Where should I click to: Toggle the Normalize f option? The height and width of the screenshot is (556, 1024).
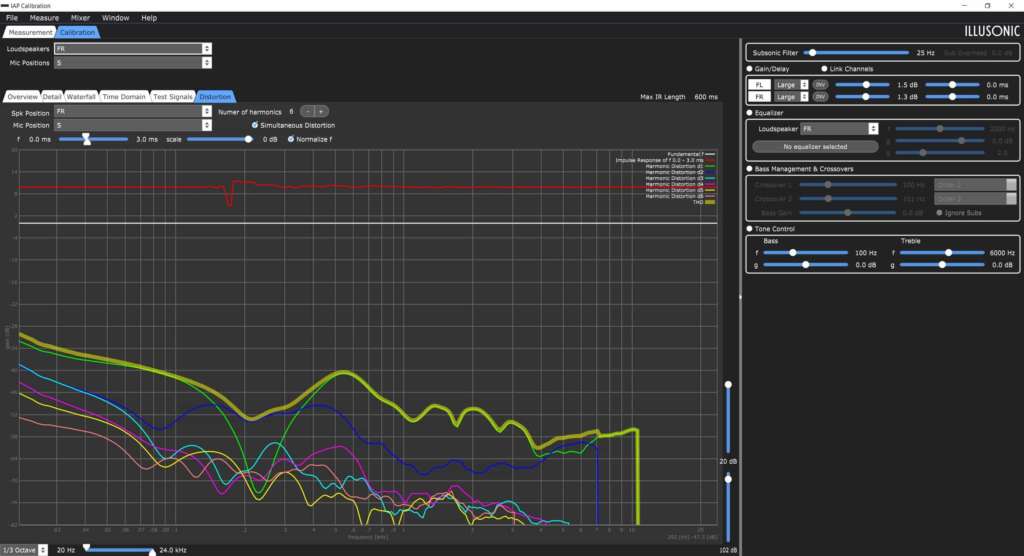[x=291, y=139]
